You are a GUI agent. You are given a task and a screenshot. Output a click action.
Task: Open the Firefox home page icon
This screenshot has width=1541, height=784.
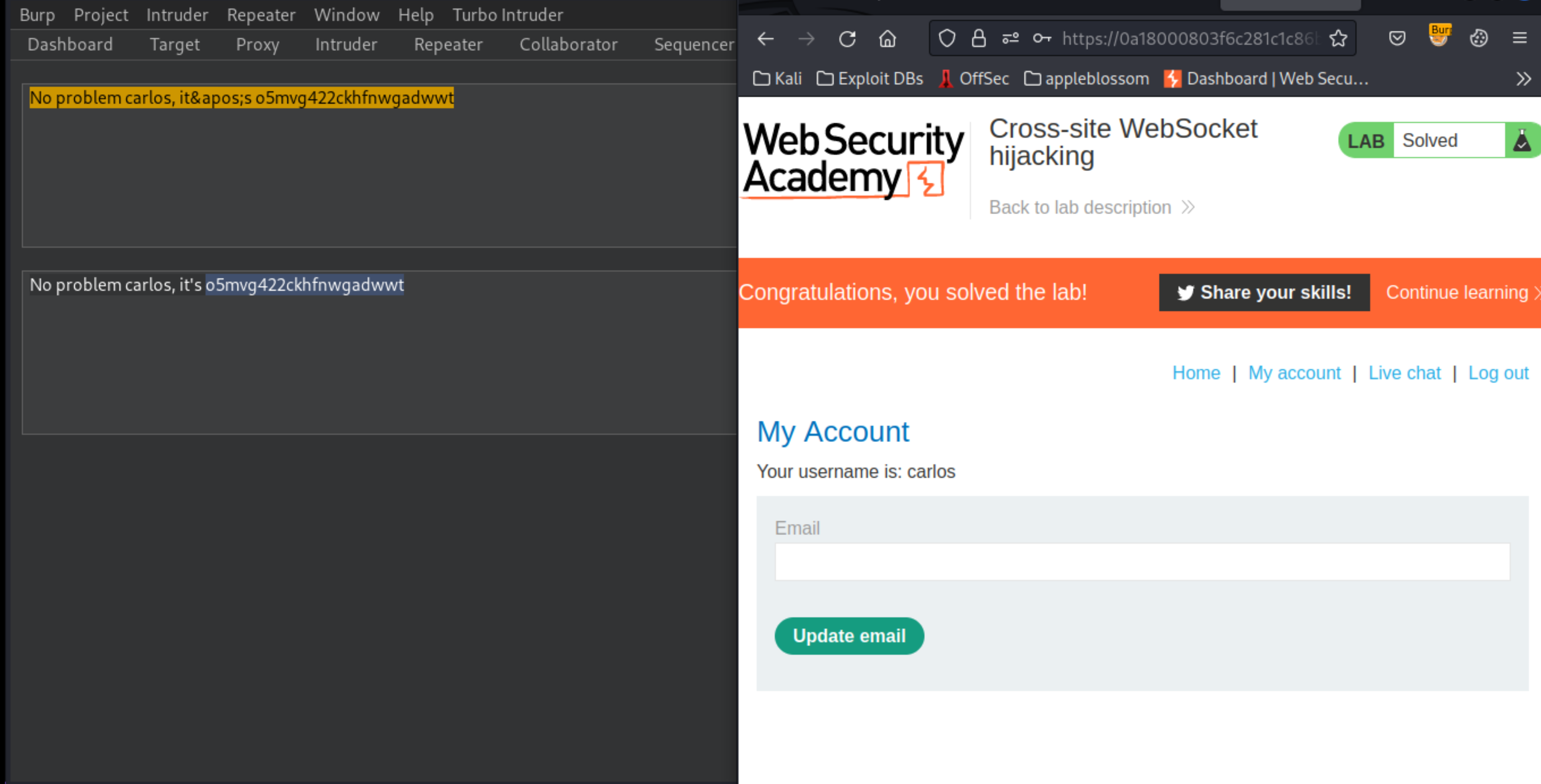coord(888,39)
